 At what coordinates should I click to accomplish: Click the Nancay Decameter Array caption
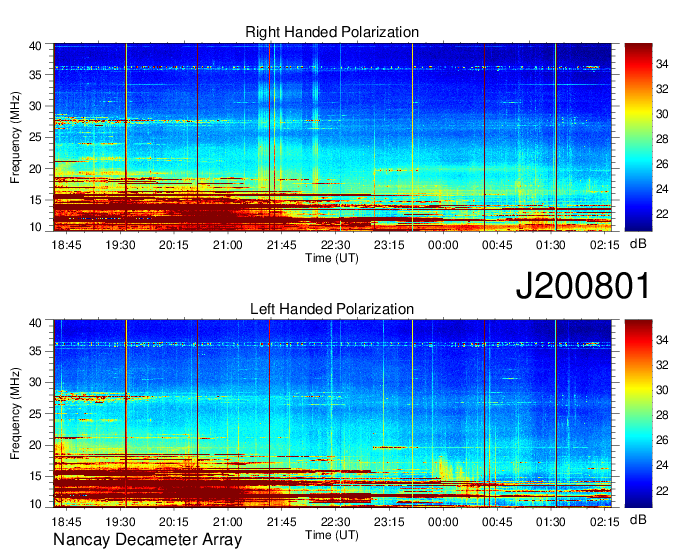(x=147, y=539)
